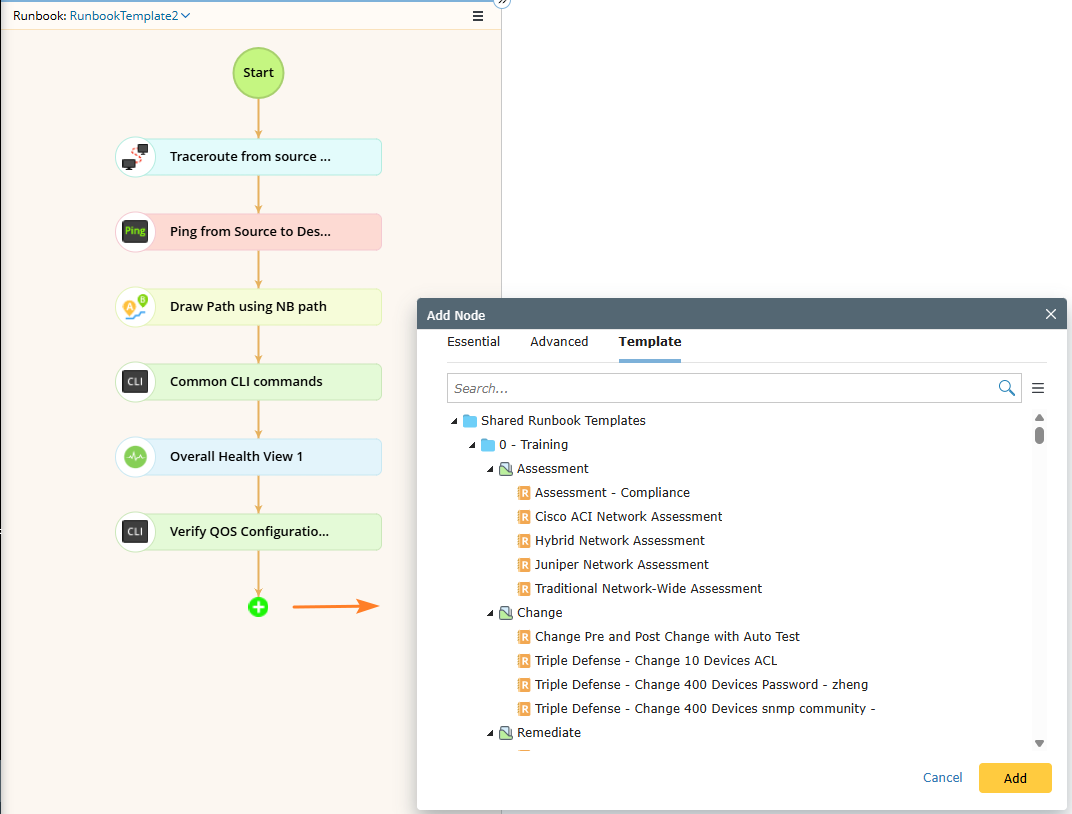Click the yellow Add button

[1015, 778]
